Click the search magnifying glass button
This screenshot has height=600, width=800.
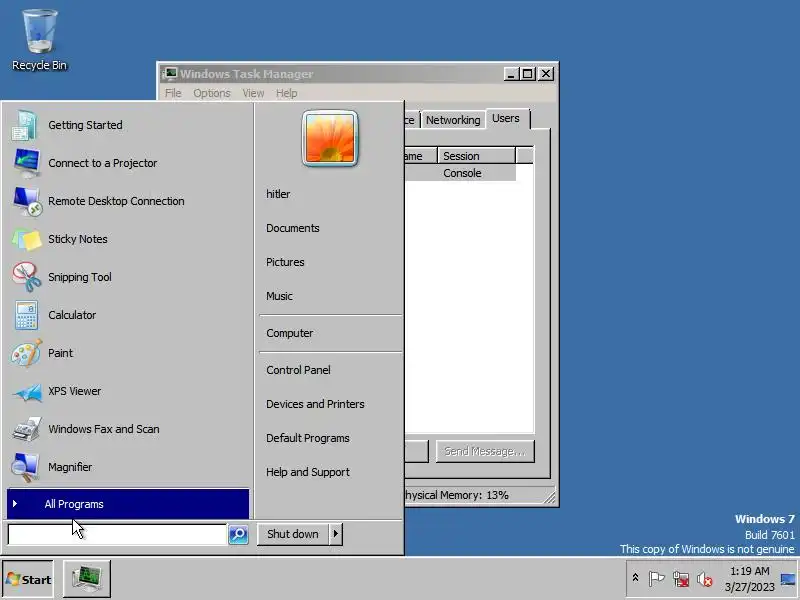pyautogui.click(x=238, y=534)
